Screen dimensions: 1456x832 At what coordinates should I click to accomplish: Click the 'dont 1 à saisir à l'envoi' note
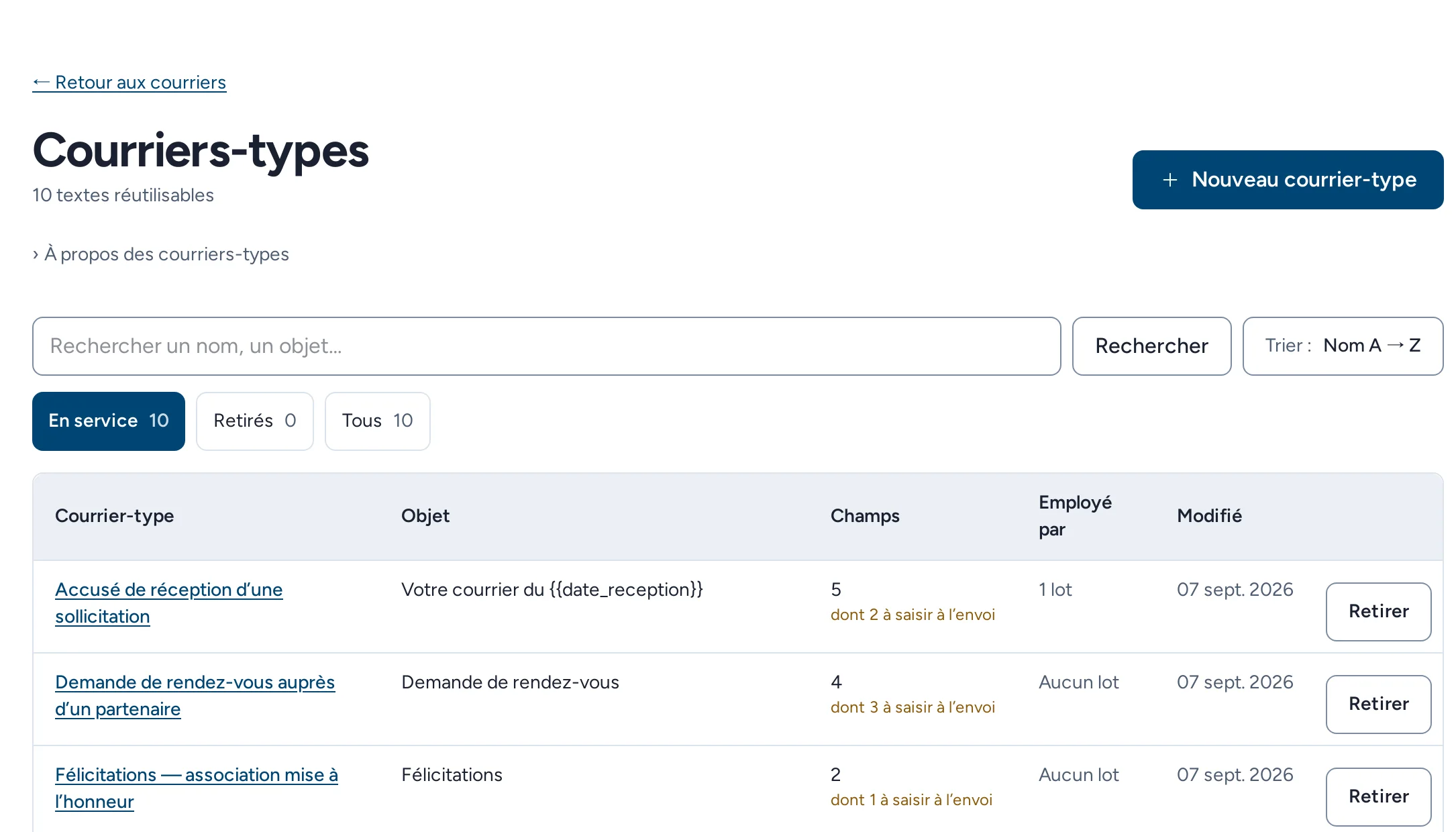point(911,800)
